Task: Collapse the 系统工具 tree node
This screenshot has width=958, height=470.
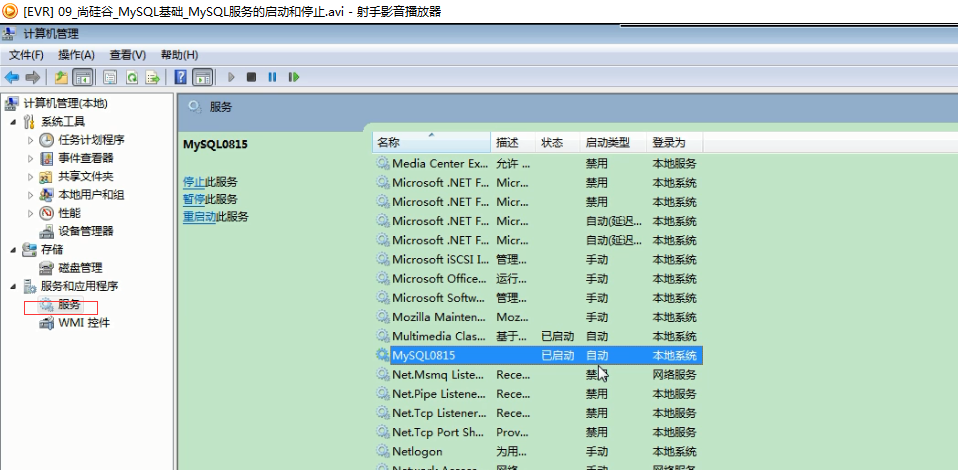Action: 13,122
